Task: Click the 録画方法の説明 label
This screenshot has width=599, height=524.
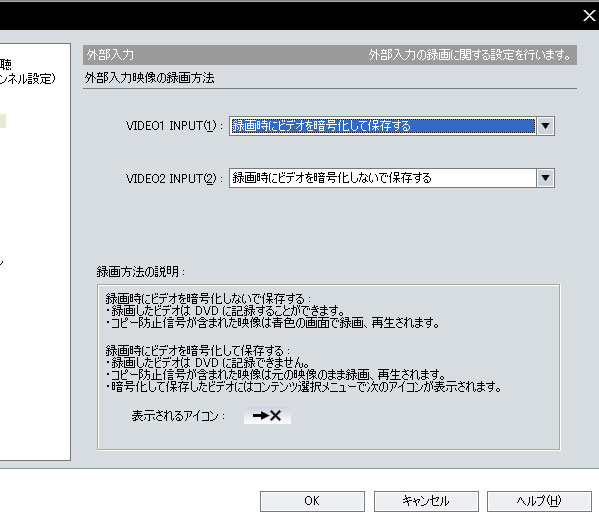Action: [x=141, y=272]
